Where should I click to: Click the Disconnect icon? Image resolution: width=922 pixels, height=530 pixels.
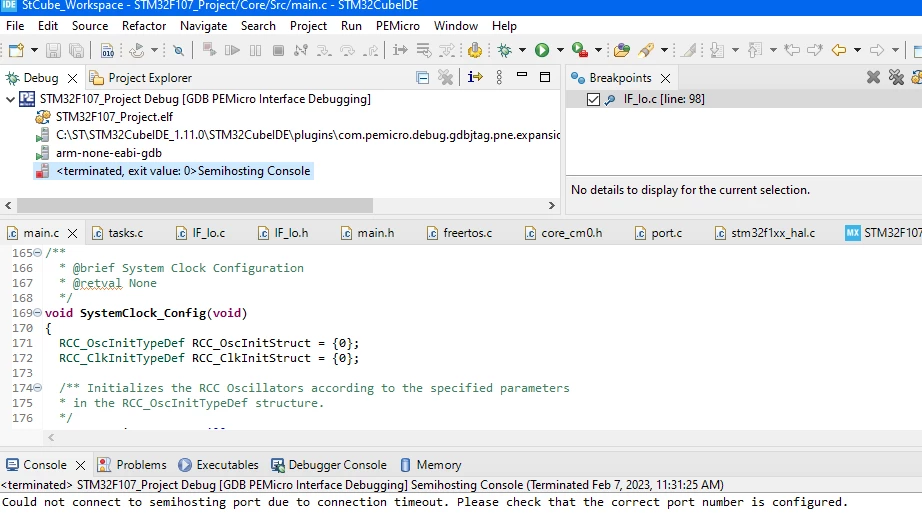[x=300, y=51]
